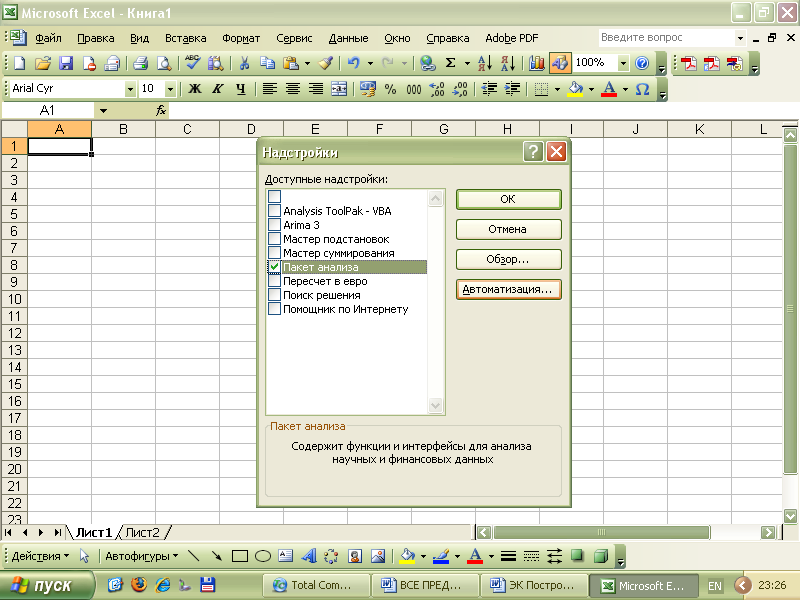Expand AutoSum functions arrow
Viewport: 800px width, 600px height.
pos(467,63)
